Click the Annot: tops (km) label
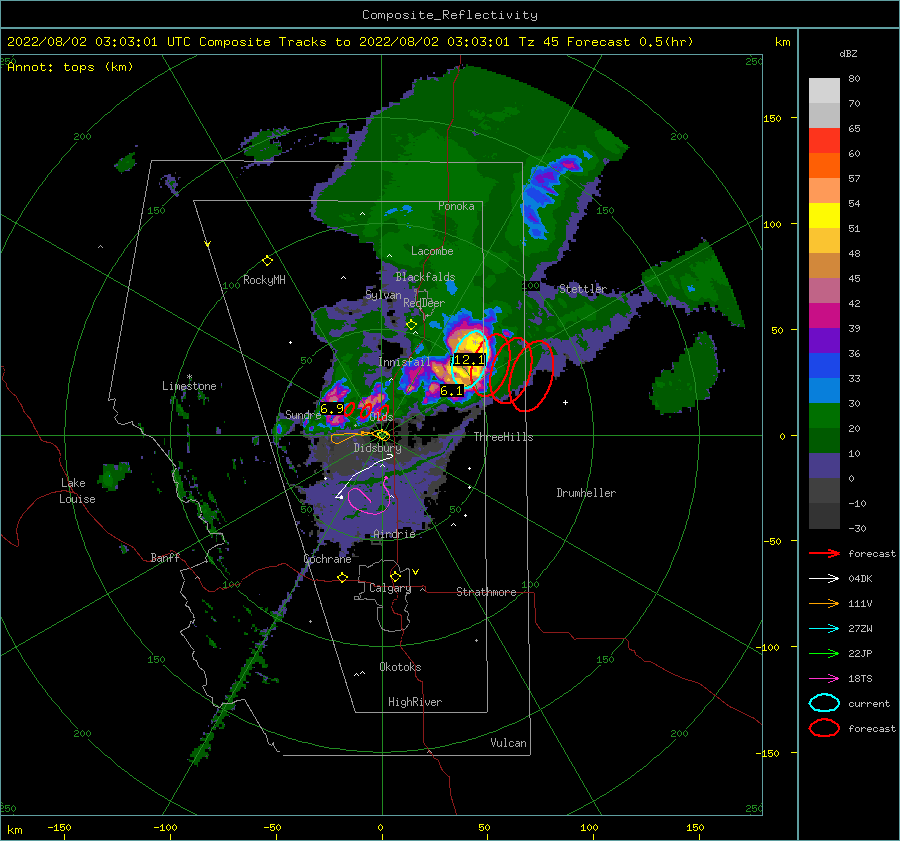 [70, 67]
